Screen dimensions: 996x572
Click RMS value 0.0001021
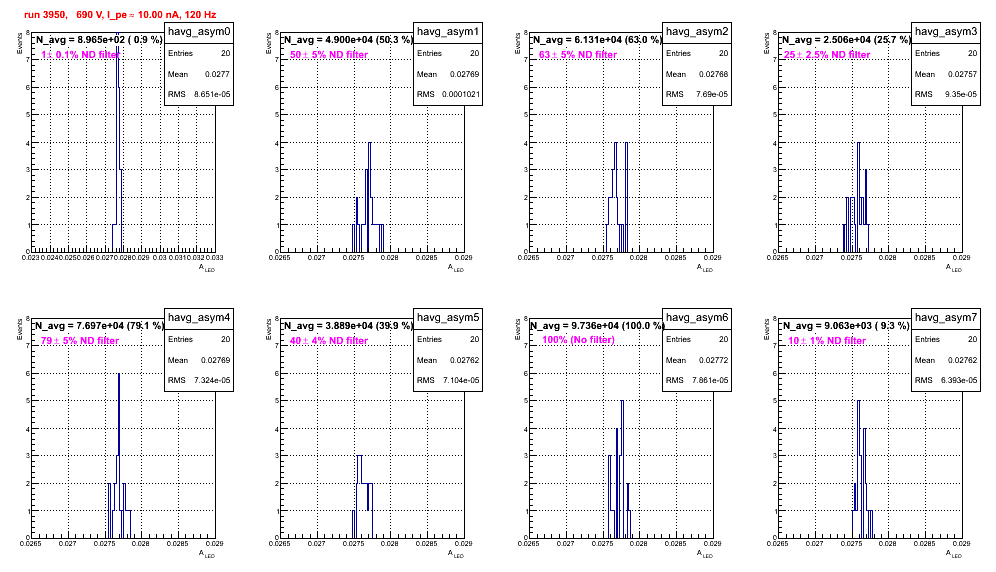coord(462,94)
